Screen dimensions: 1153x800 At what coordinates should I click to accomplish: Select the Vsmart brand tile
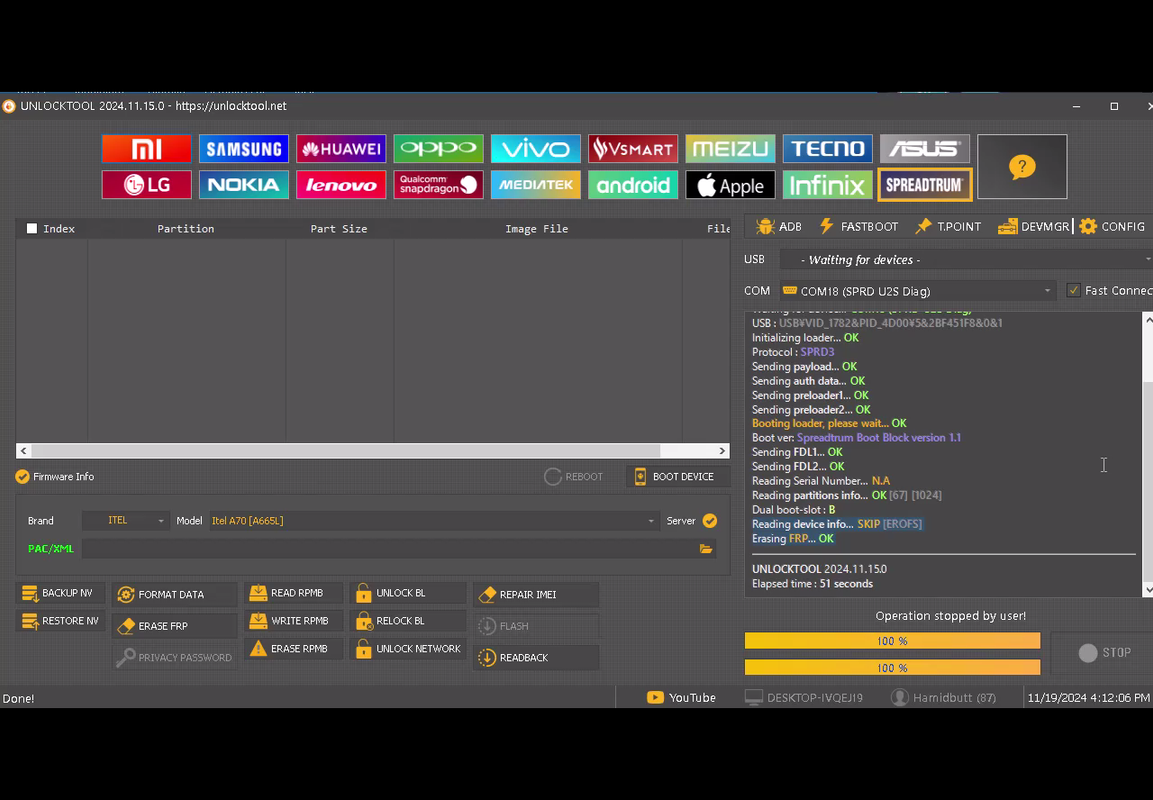632,149
